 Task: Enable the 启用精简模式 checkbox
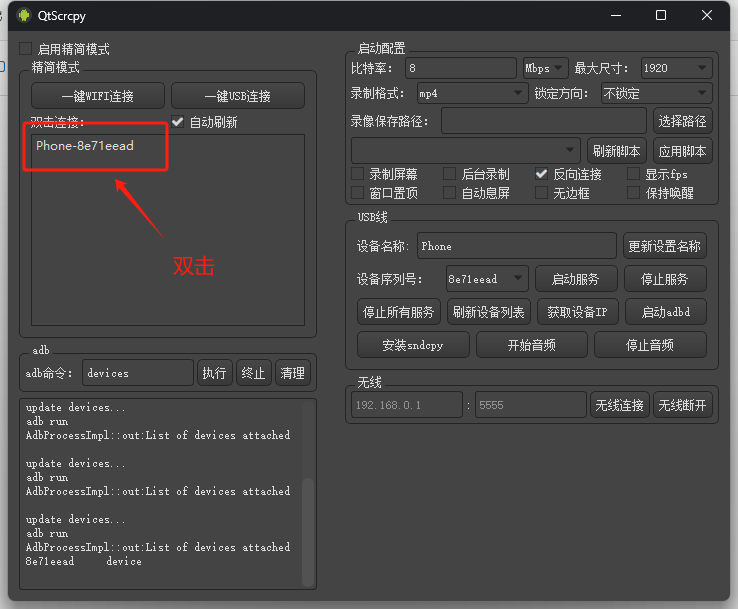tap(26, 49)
